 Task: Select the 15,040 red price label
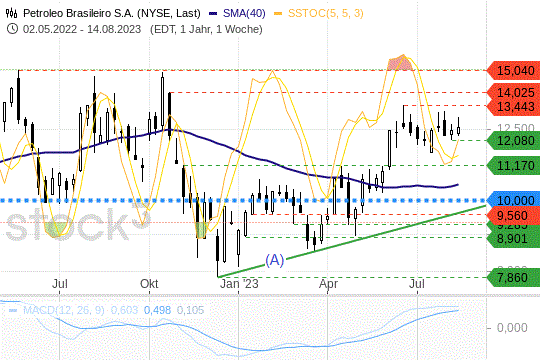pyautogui.click(x=514, y=71)
